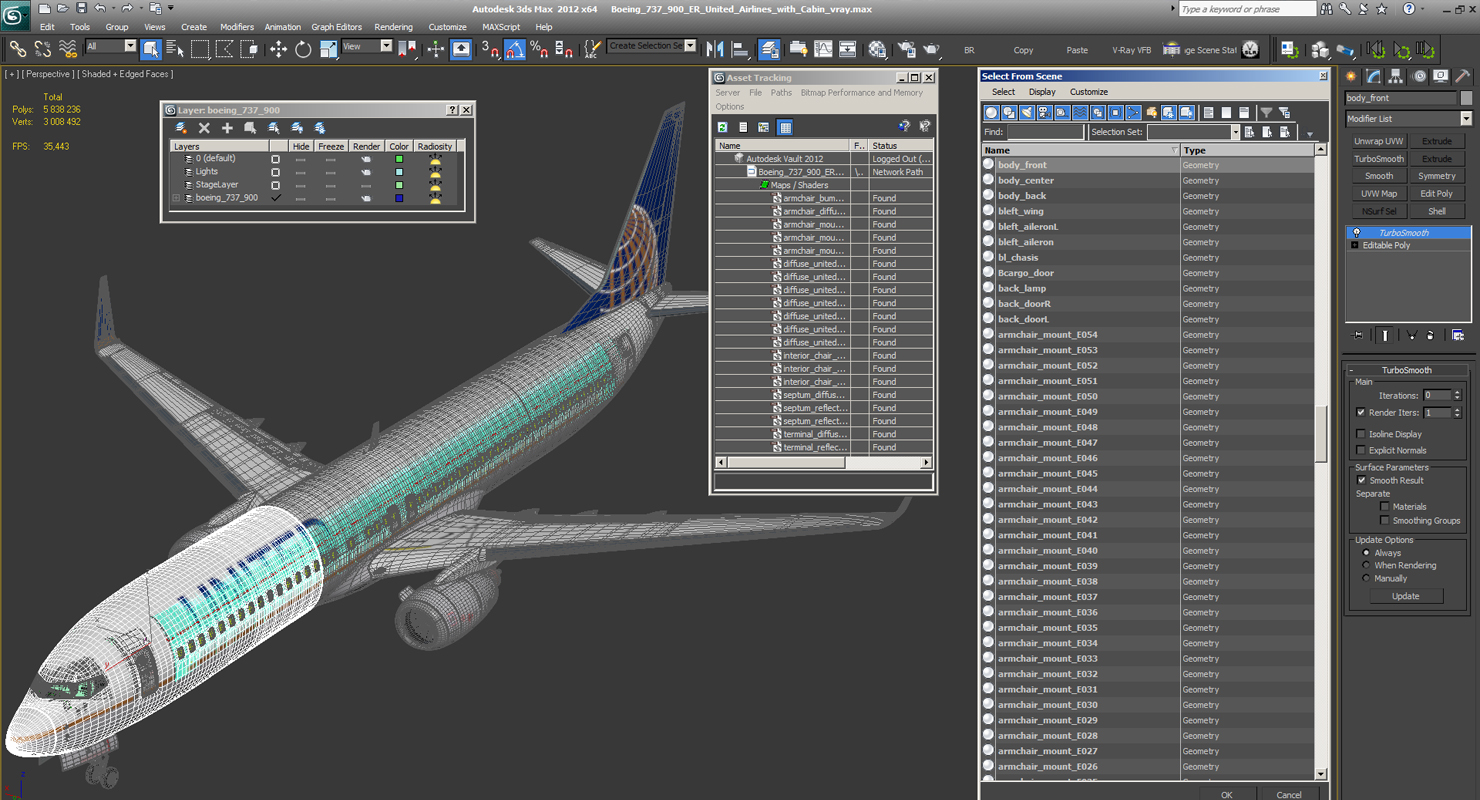This screenshot has height=800, width=1480.
Task: Switch to Motion command panel tab
Action: 1418,76
